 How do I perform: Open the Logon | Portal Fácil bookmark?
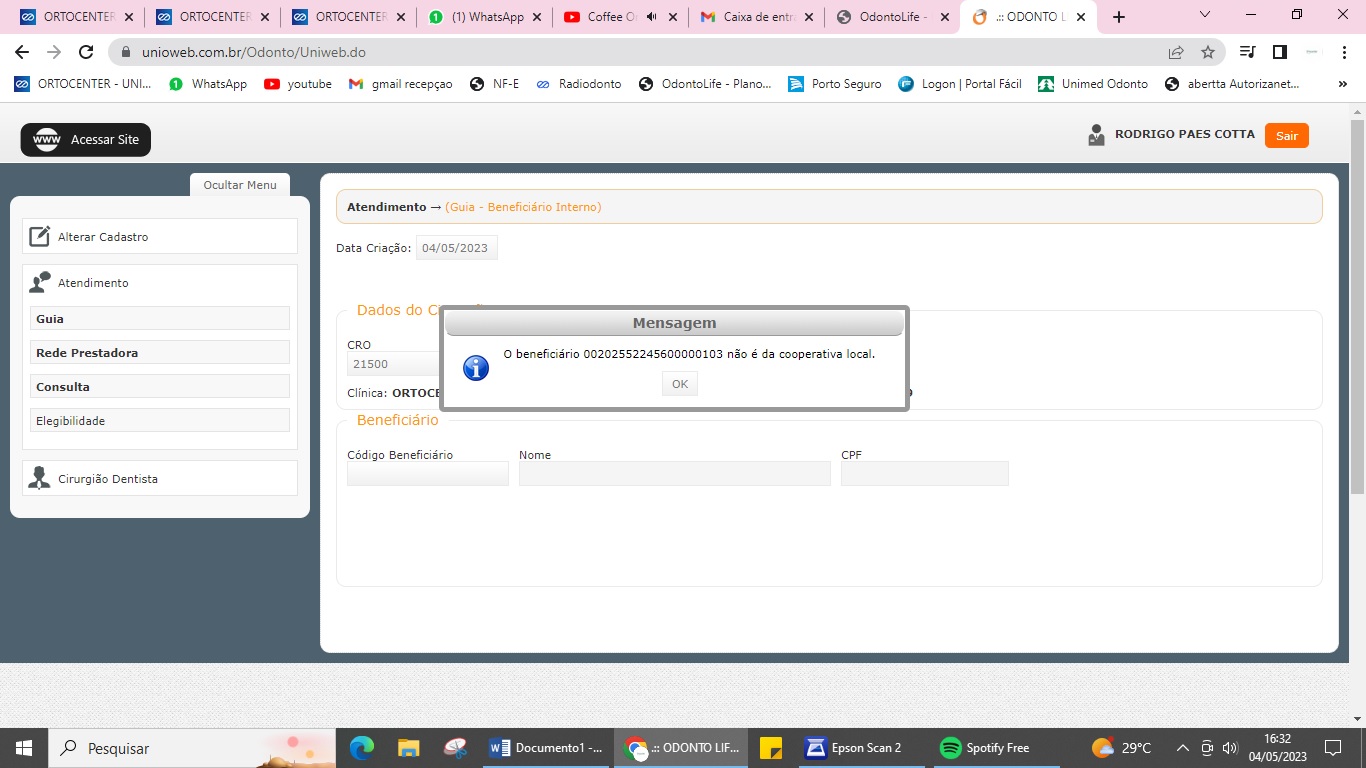[x=960, y=84]
